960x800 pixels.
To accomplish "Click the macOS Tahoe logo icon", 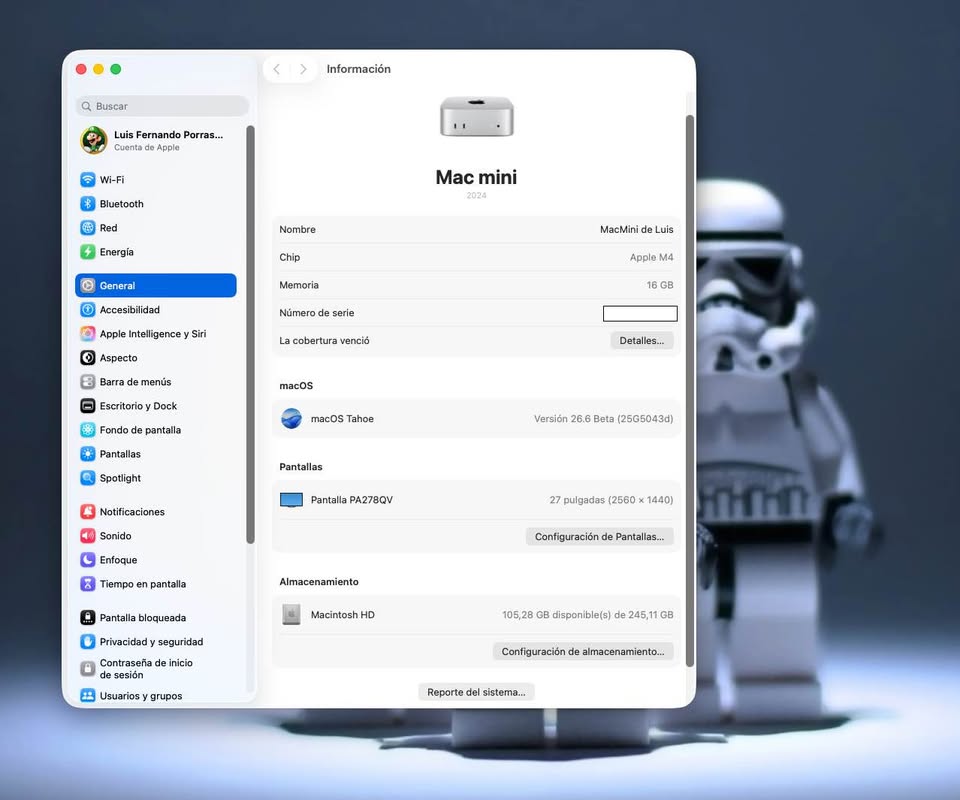I will [x=291, y=419].
